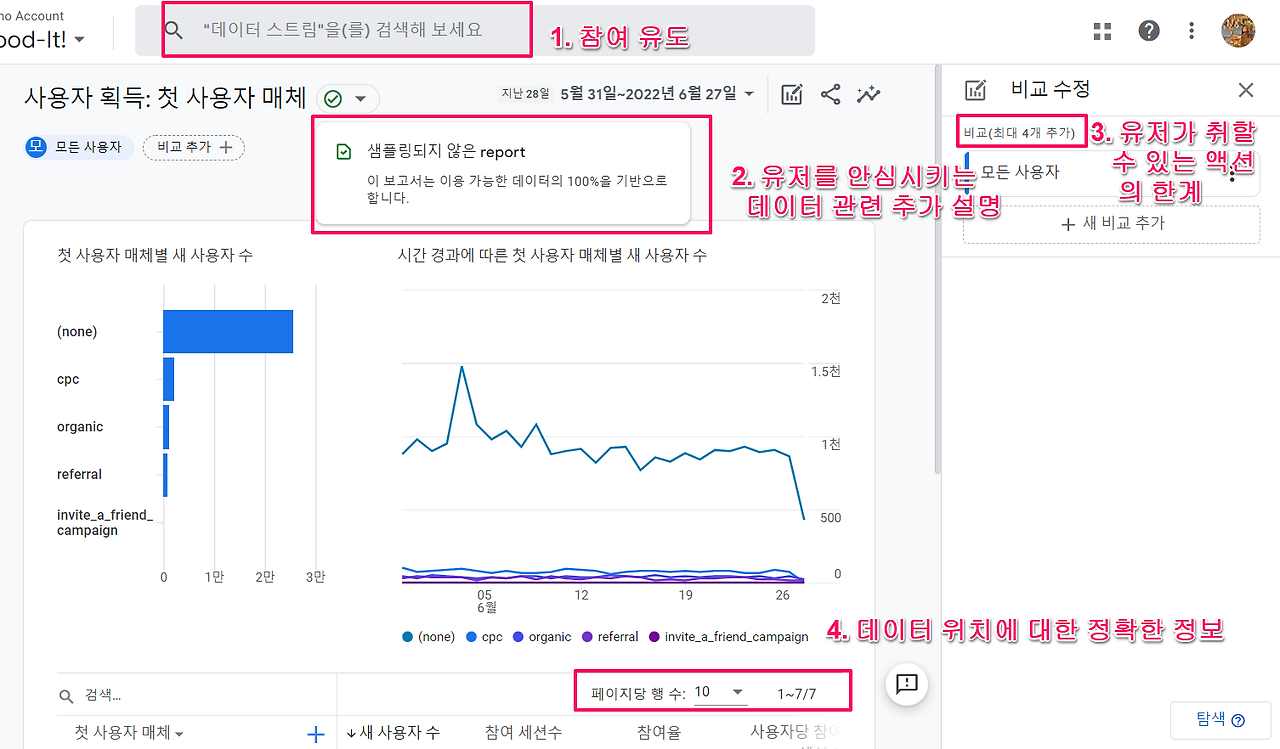This screenshot has width=1280, height=749.
Task: Click the 모든 사용자 item in the comparison panel
Action: pos(1111,172)
